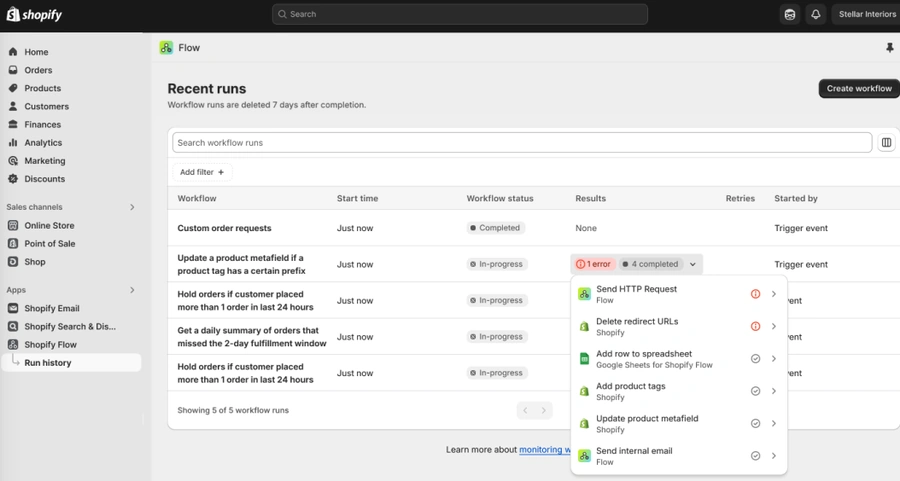900x481 pixels.
Task: Go to the previous page of runs
Action: coord(525,410)
